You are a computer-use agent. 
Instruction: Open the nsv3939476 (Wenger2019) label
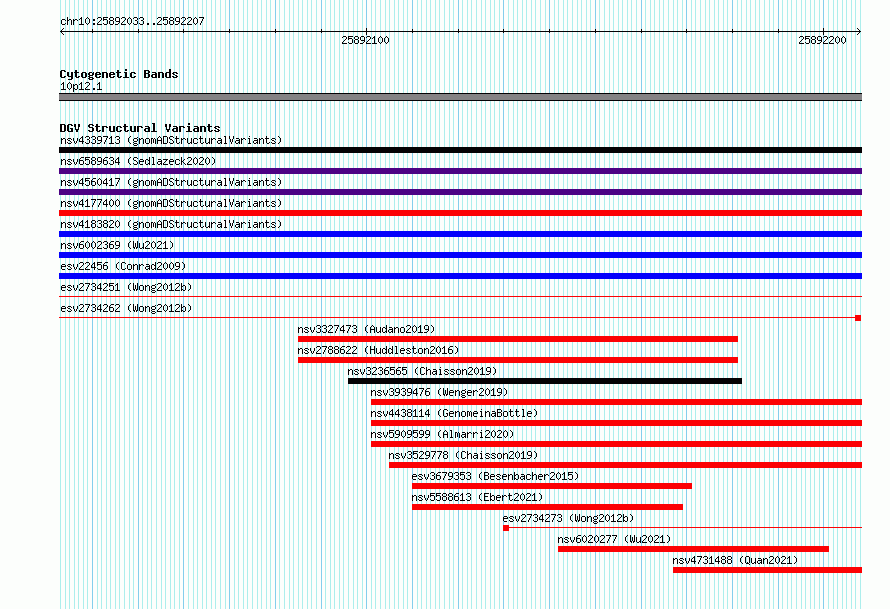(x=439, y=392)
